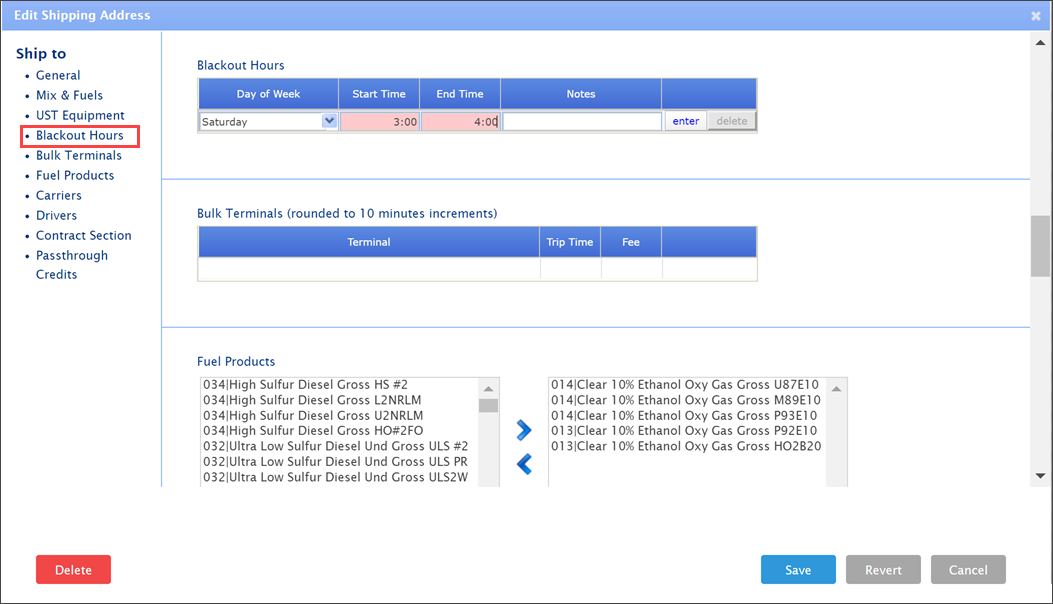The image size is (1053, 604).
Task: Select Carriers in the sidebar
Action: (59, 195)
